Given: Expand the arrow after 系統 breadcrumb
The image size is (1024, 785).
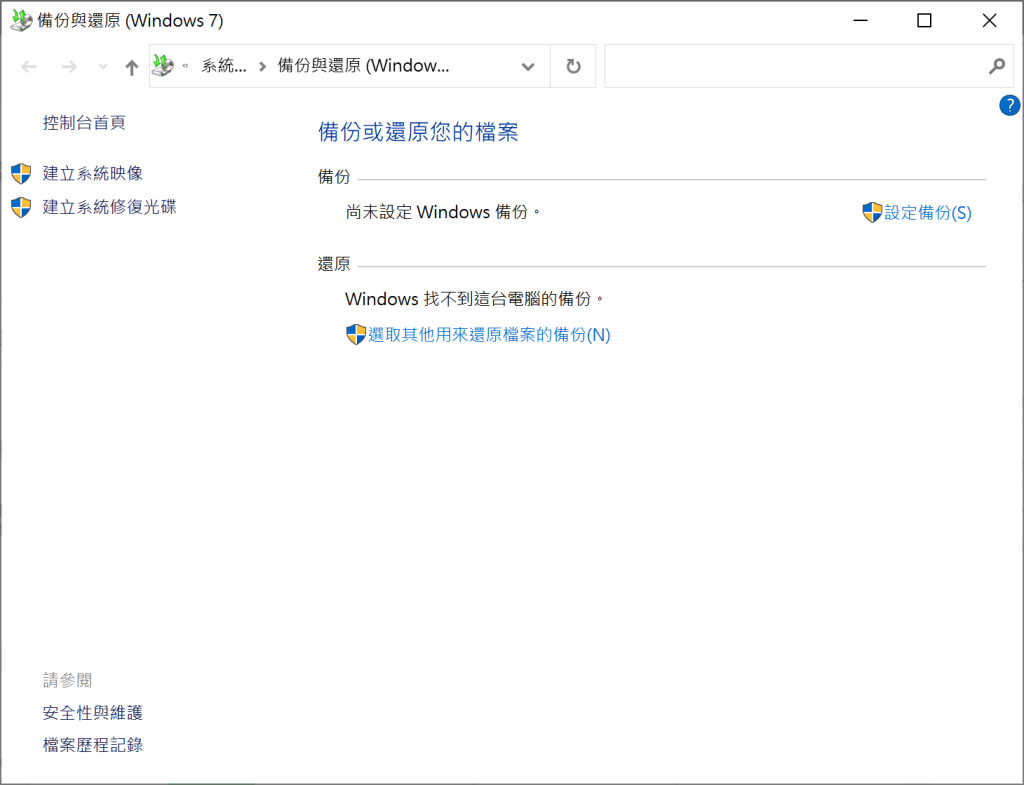Looking at the screenshot, I should [262, 67].
